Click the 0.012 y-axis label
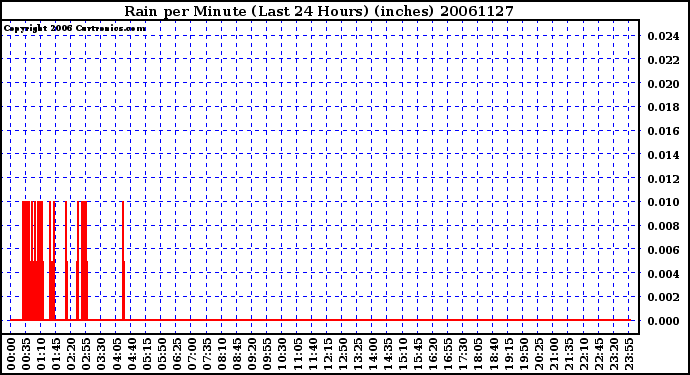Screen dimensions: 690x375 point(663,178)
